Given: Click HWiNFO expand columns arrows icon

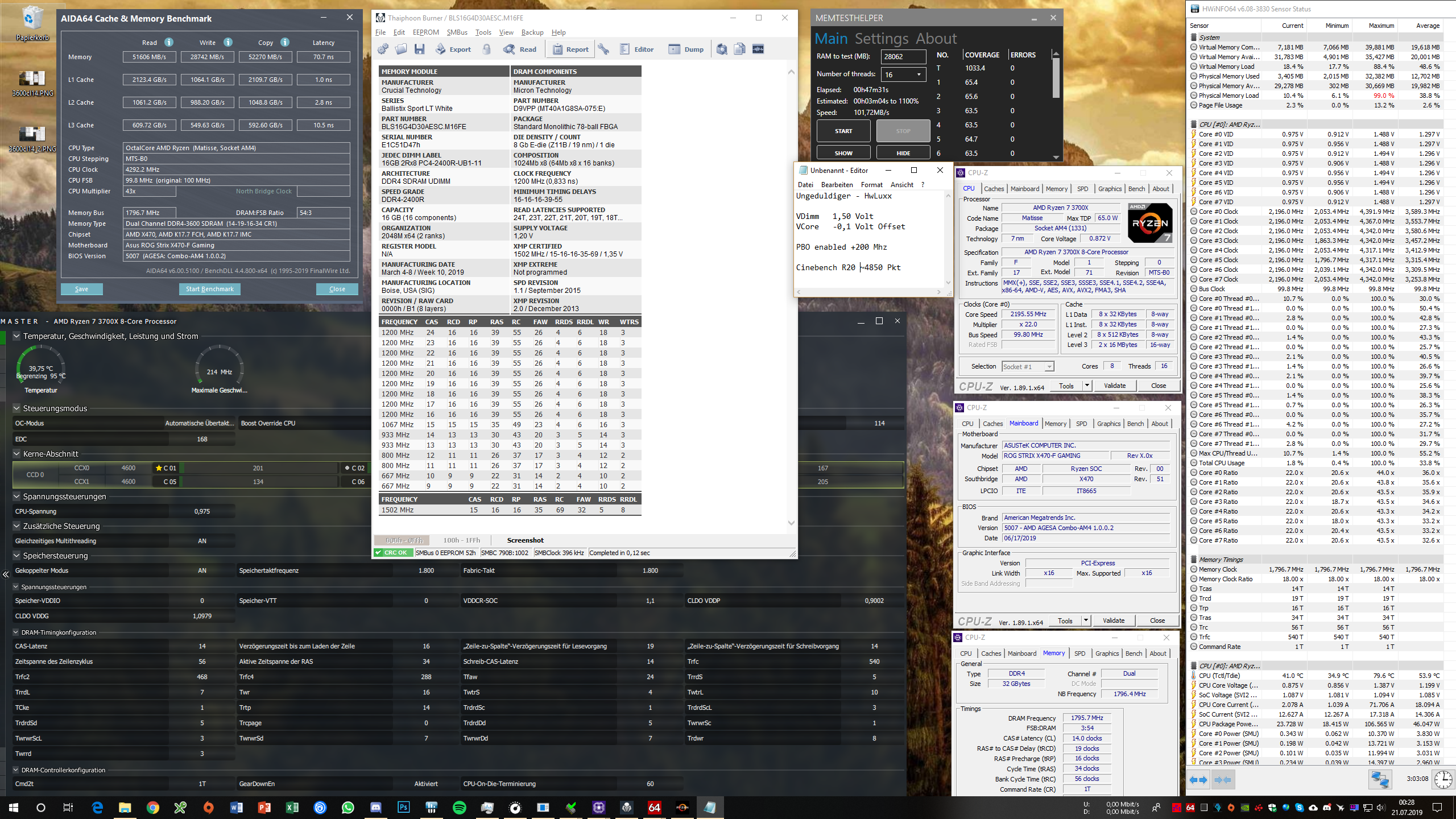Looking at the screenshot, I should [1198, 780].
